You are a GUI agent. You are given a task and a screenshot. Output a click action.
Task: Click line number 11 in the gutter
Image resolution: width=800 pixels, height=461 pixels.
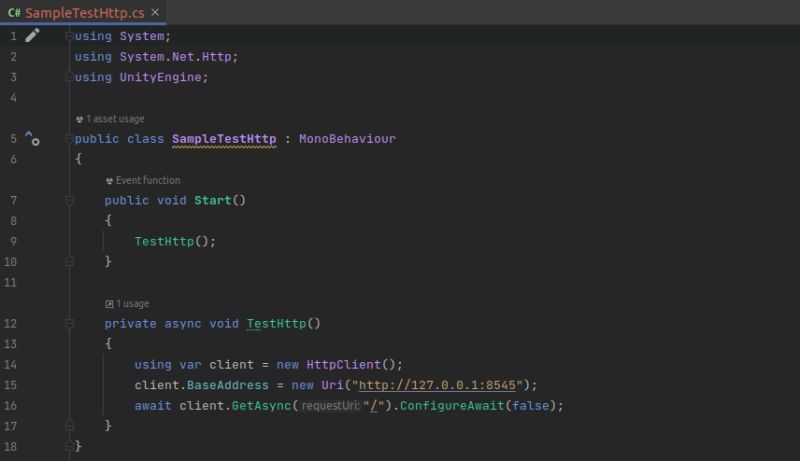coord(11,283)
